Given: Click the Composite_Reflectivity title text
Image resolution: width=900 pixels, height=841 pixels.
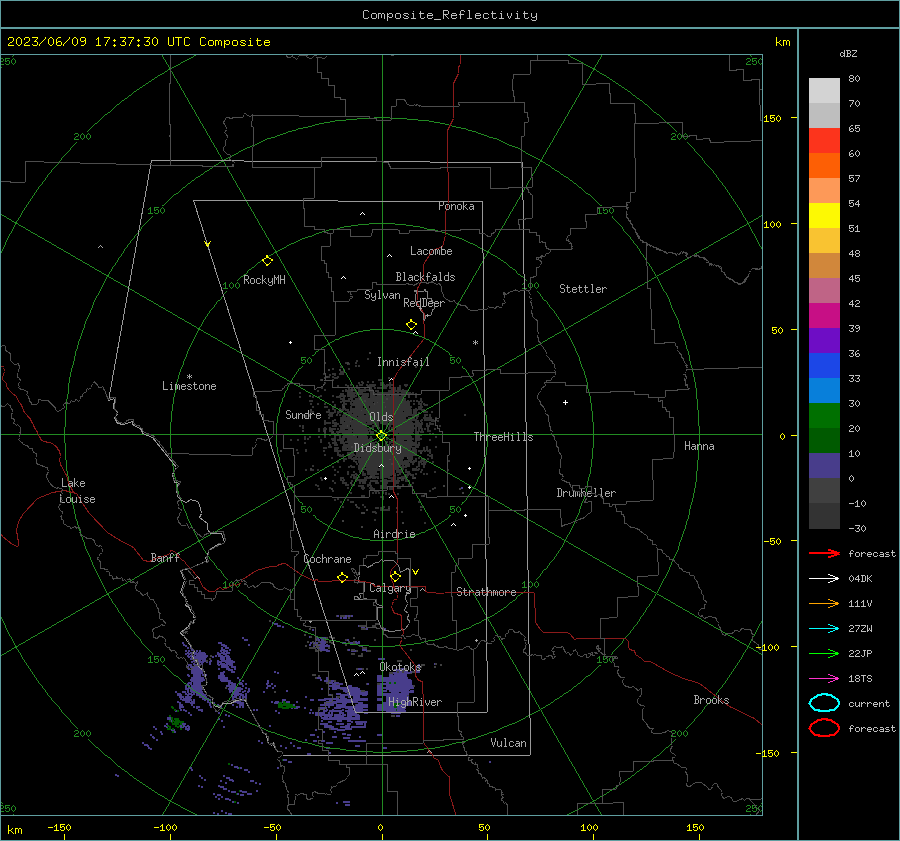Looking at the screenshot, I should (x=450, y=15).
